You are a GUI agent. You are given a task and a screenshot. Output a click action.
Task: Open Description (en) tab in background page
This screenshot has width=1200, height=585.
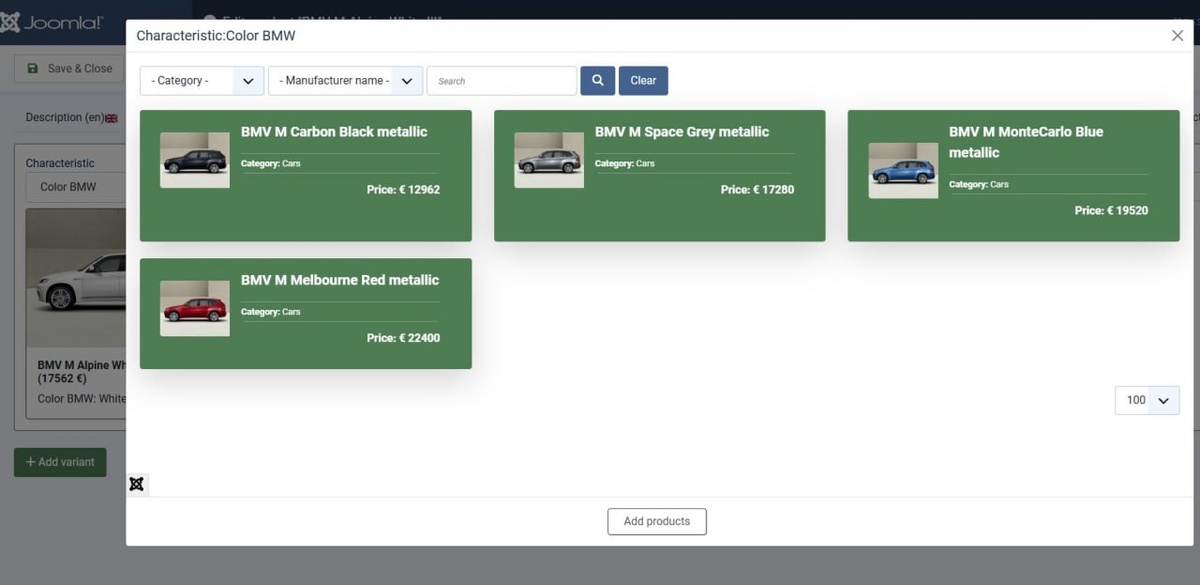[70, 118]
